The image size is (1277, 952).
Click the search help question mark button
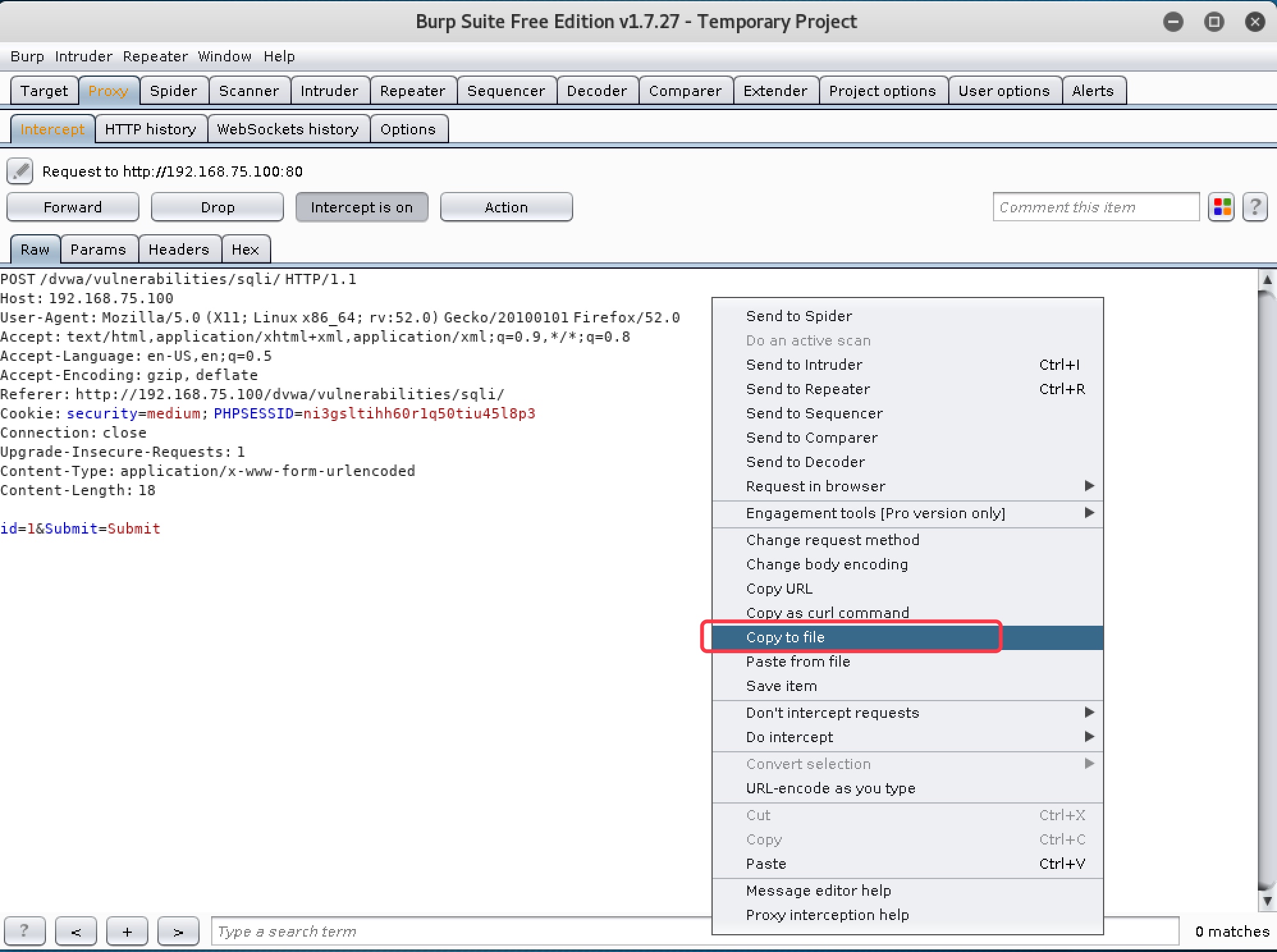[24, 931]
